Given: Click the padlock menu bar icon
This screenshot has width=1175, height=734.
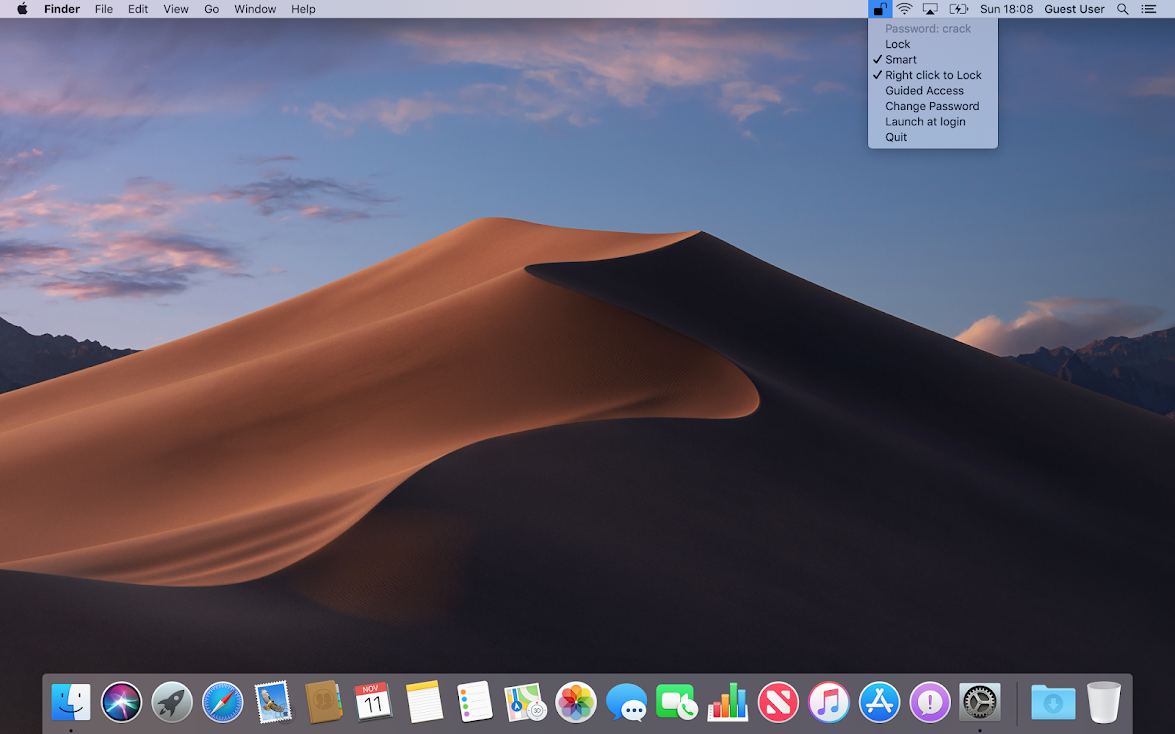Looking at the screenshot, I should click(880, 9).
